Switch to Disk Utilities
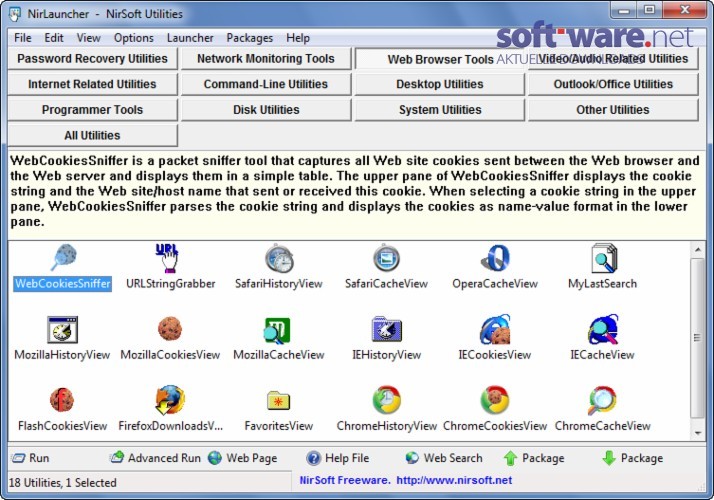714x500 pixels. pos(266,110)
